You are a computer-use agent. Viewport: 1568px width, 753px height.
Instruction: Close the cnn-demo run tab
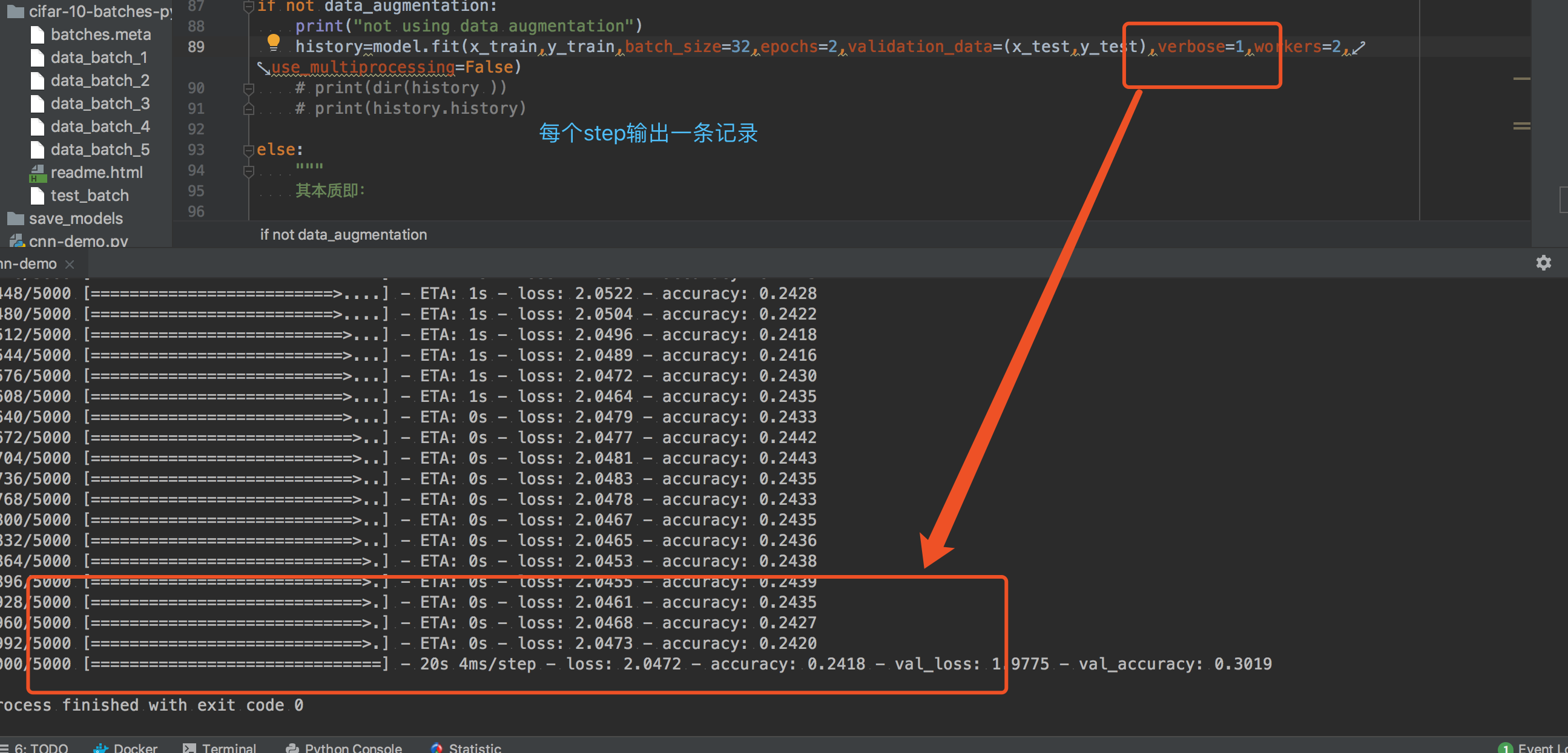click(x=70, y=264)
